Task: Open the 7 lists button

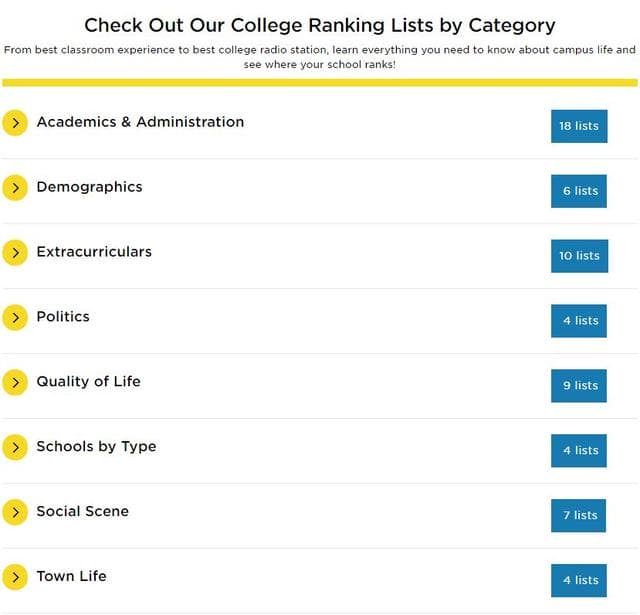Action: point(578,515)
